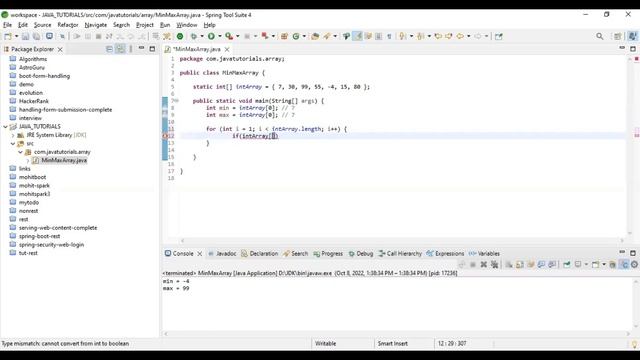Switch to the Javadoc tab
The height and width of the screenshot is (360, 640).
(x=222, y=253)
